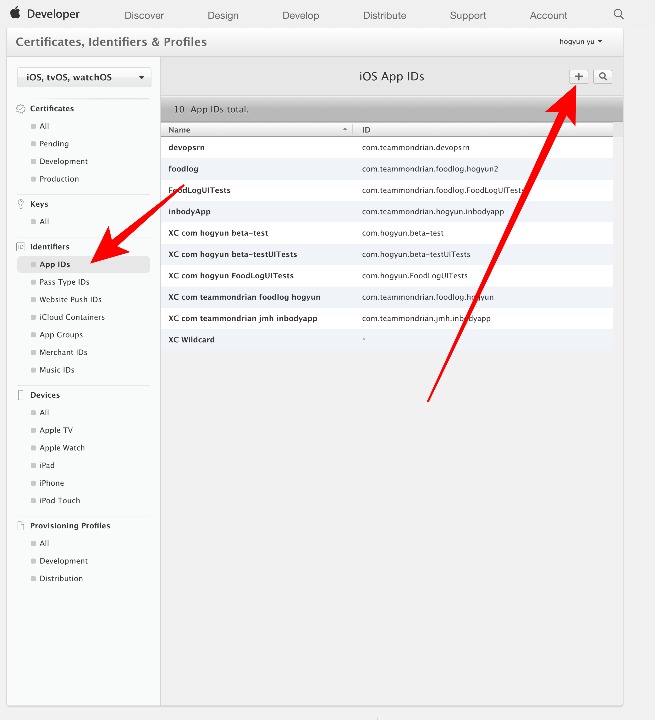This screenshot has width=655, height=720.
Task: Go to the Developer home link
Action: [53, 14]
